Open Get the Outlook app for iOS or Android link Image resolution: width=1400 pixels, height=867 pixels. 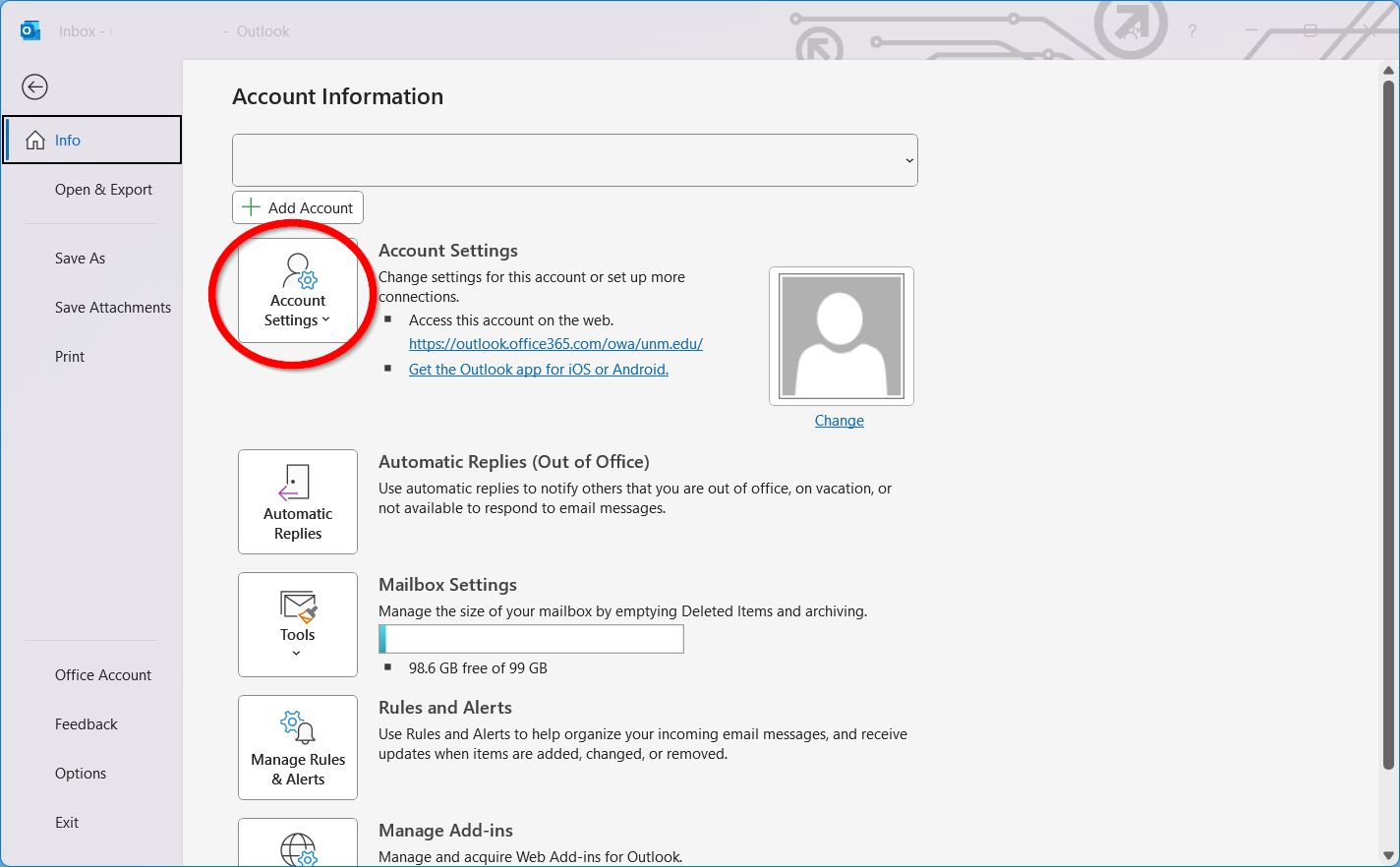[x=539, y=370]
